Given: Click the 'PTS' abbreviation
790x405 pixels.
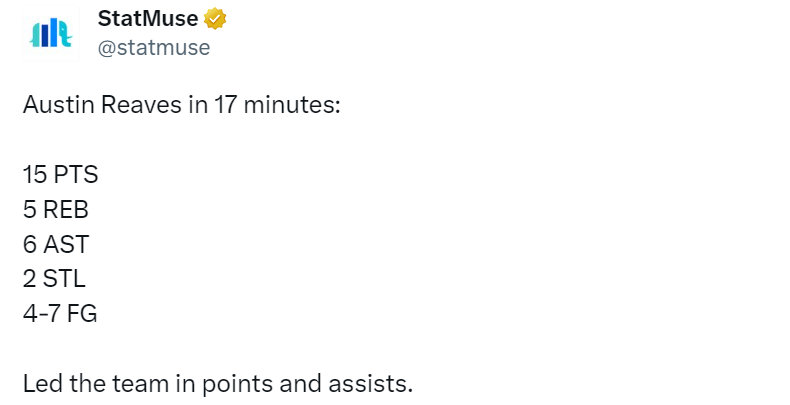Looking at the screenshot, I should [x=75, y=174].
